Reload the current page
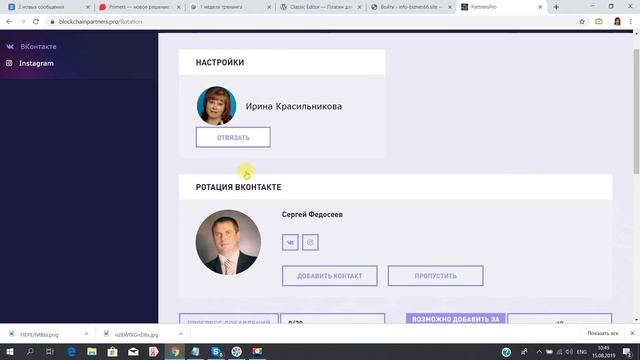 click(36, 22)
